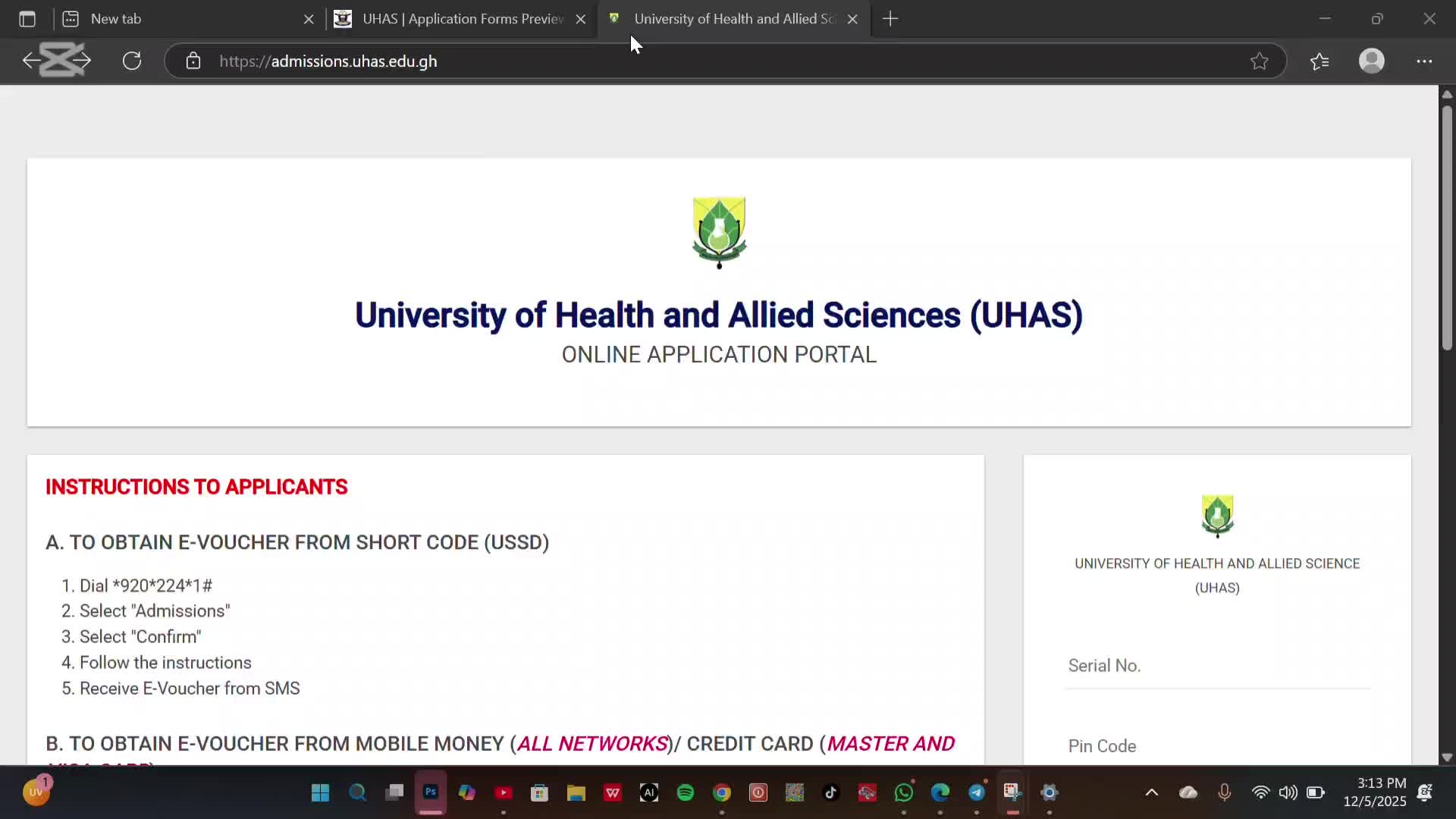Open WhatsApp from the taskbar
Screen dimensions: 1456x819
[x=903, y=792]
